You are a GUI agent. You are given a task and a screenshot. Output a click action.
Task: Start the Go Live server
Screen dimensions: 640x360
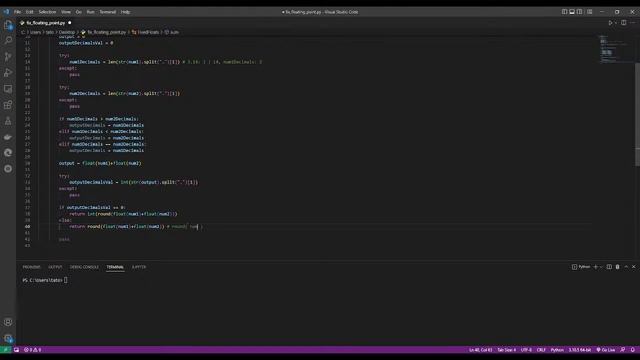tap(606, 350)
